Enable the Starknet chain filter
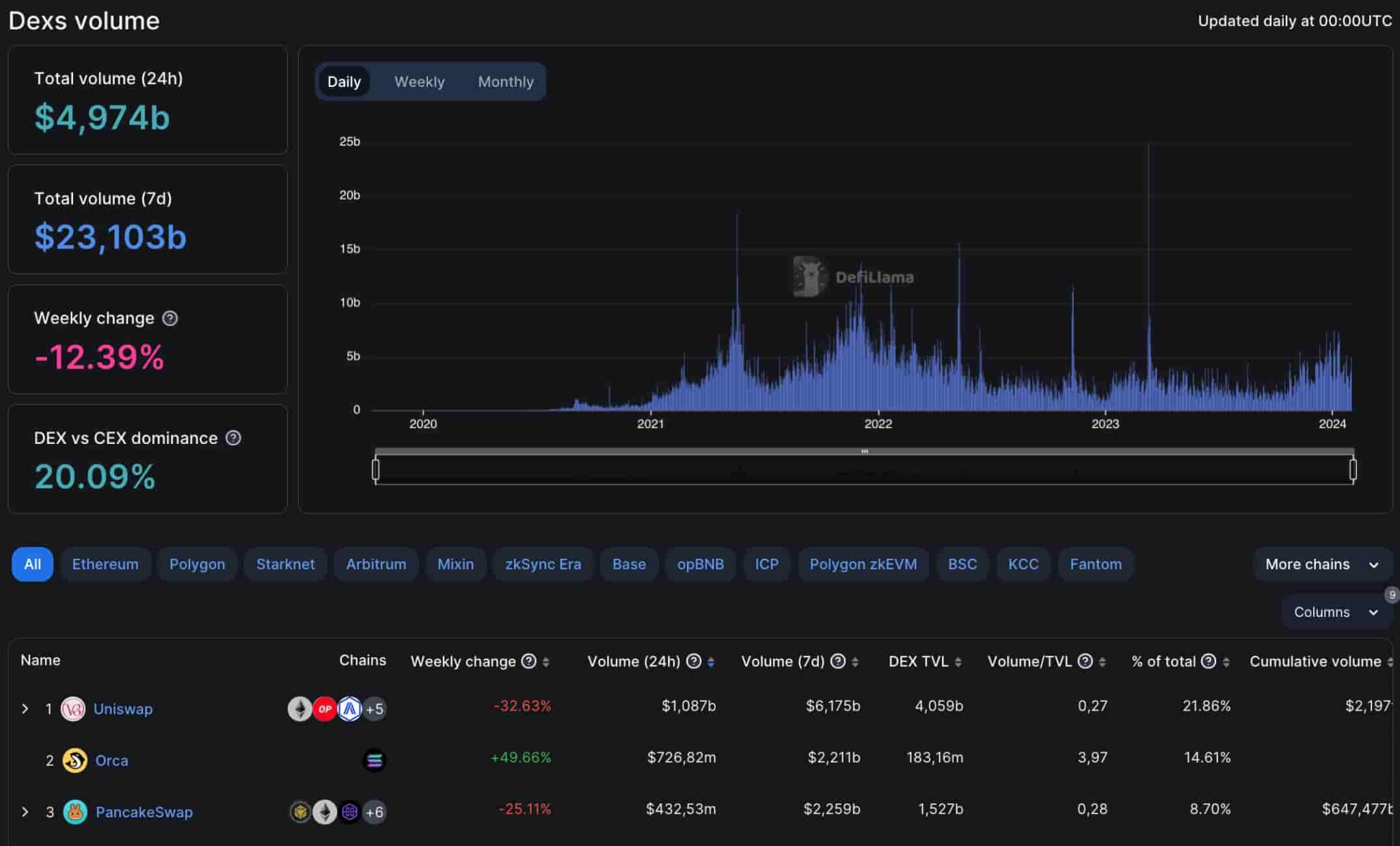Image resolution: width=1400 pixels, height=846 pixels. [x=285, y=564]
